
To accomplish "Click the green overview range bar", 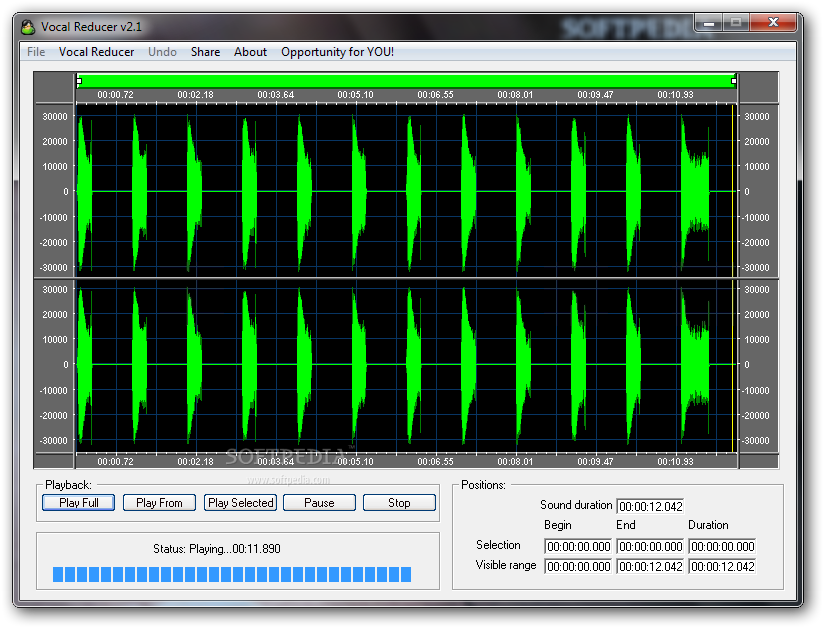I will pos(406,81).
